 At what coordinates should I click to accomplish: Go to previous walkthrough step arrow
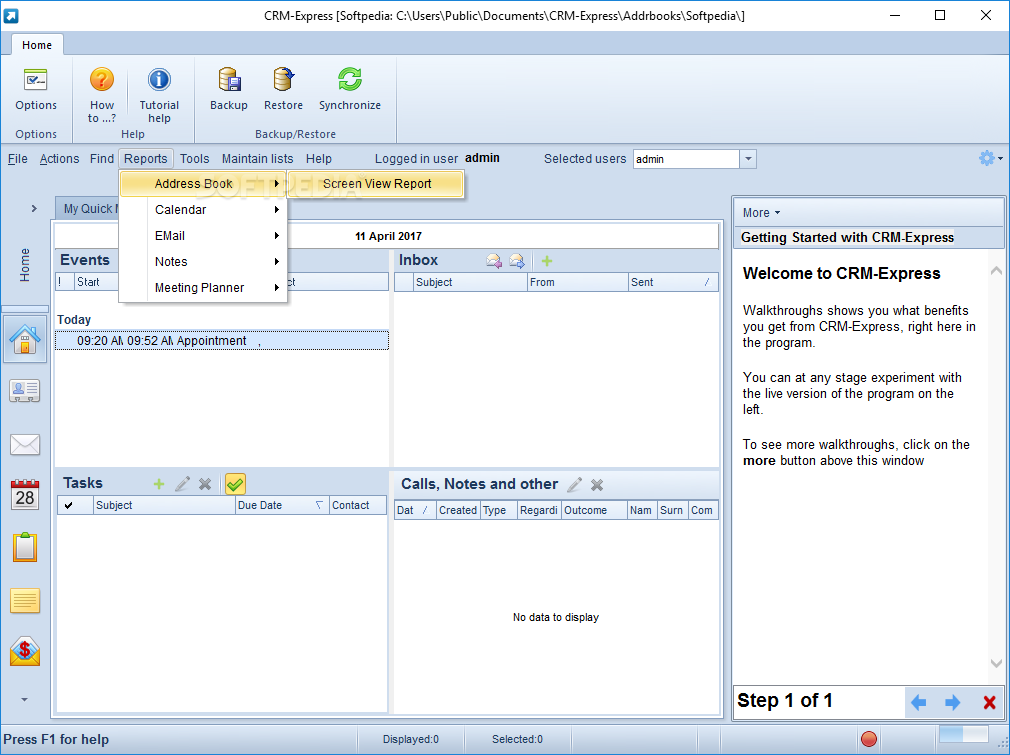(x=919, y=702)
